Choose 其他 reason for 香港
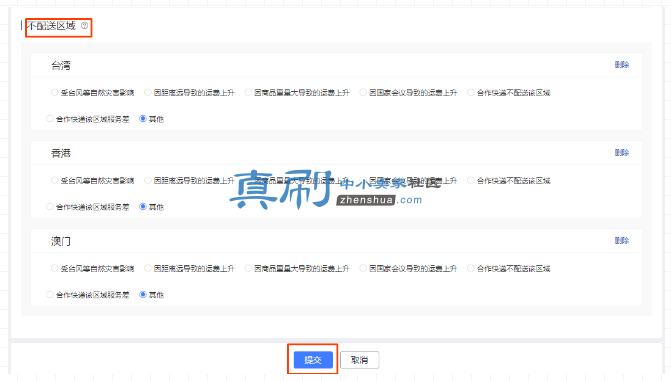The image size is (671, 381). (143, 207)
